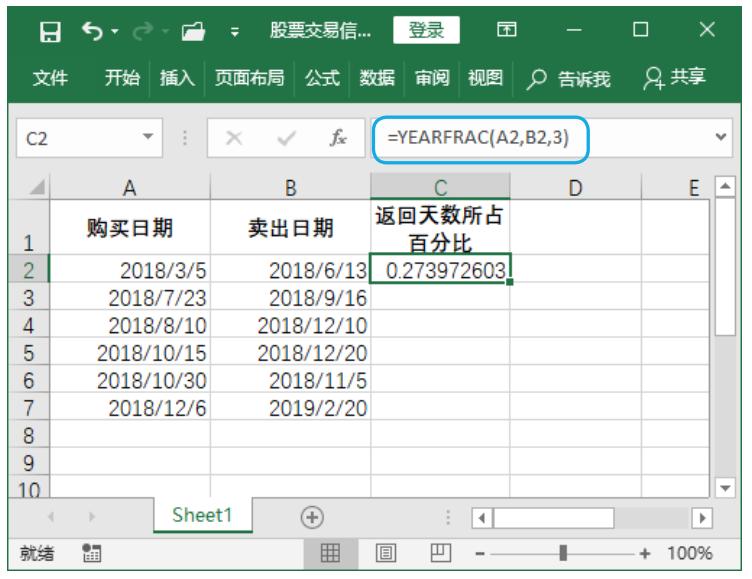Image resolution: width=752 pixels, height=579 pixels.
Task: Switch to Page Layout view
Action: (386, 553)
